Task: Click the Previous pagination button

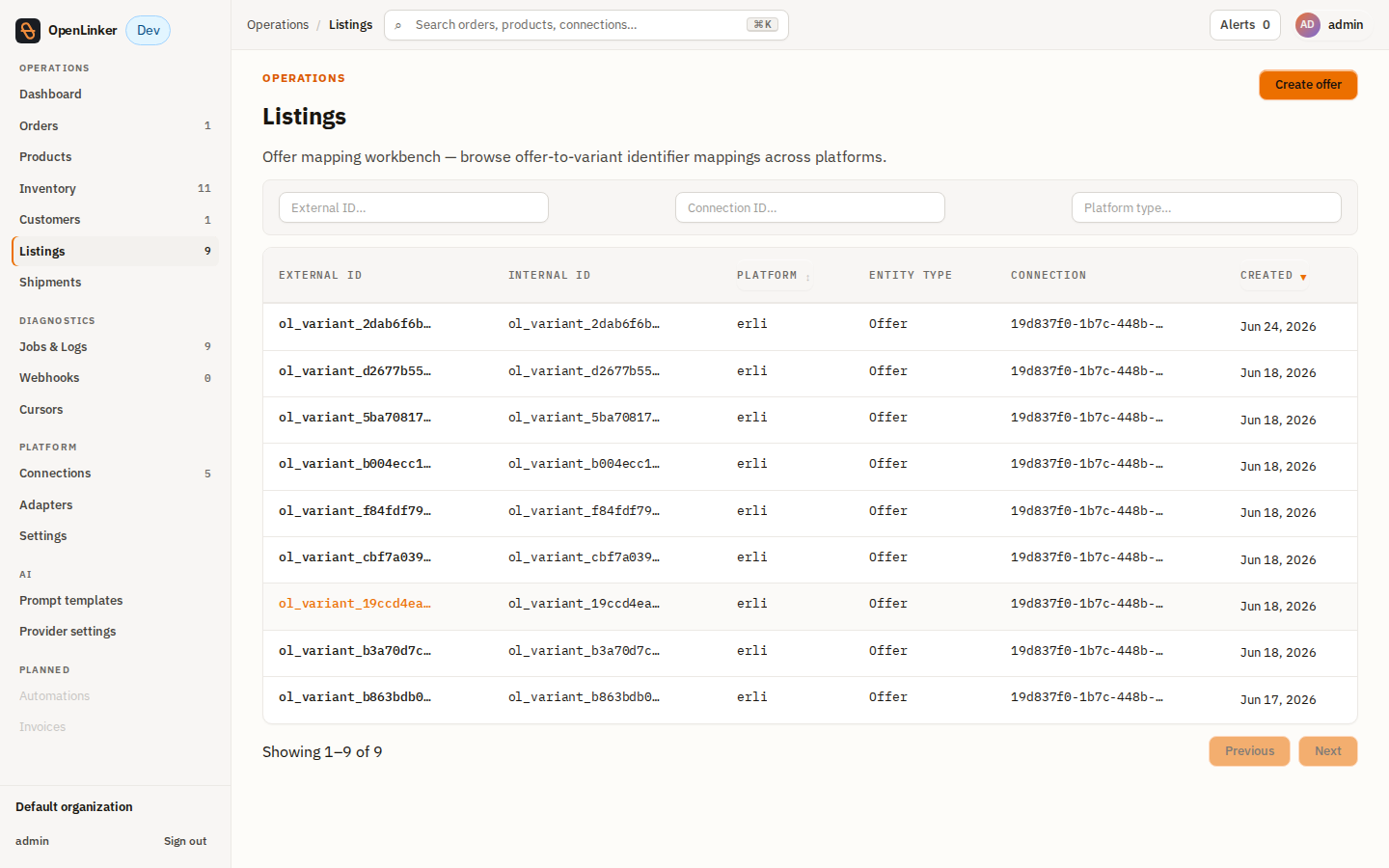Action: pyautogui.click(x=1249, y=751)
